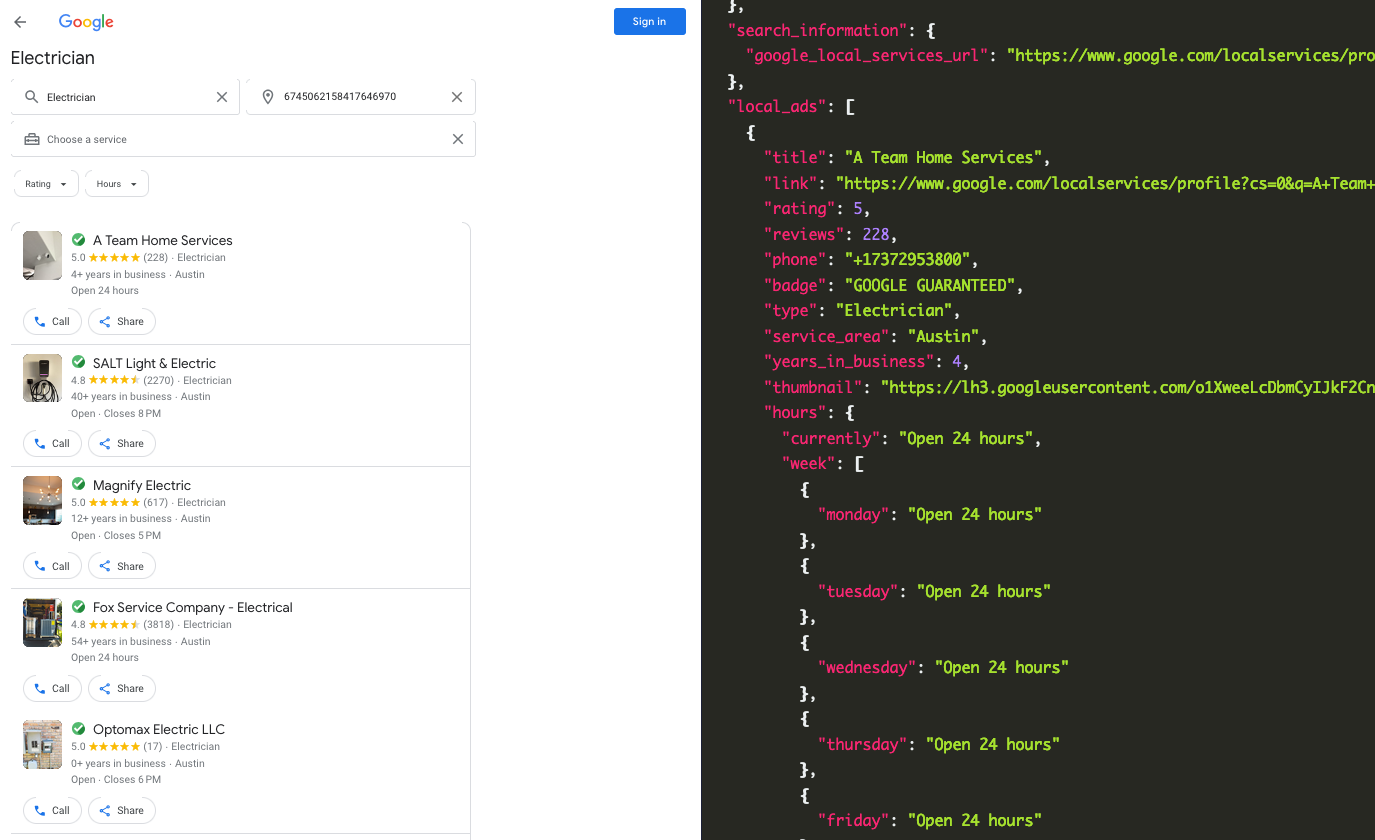The image size is (1375, 840).
Task: Focus the location input 6745062158417646970
Action: click(x=361, y=97)
